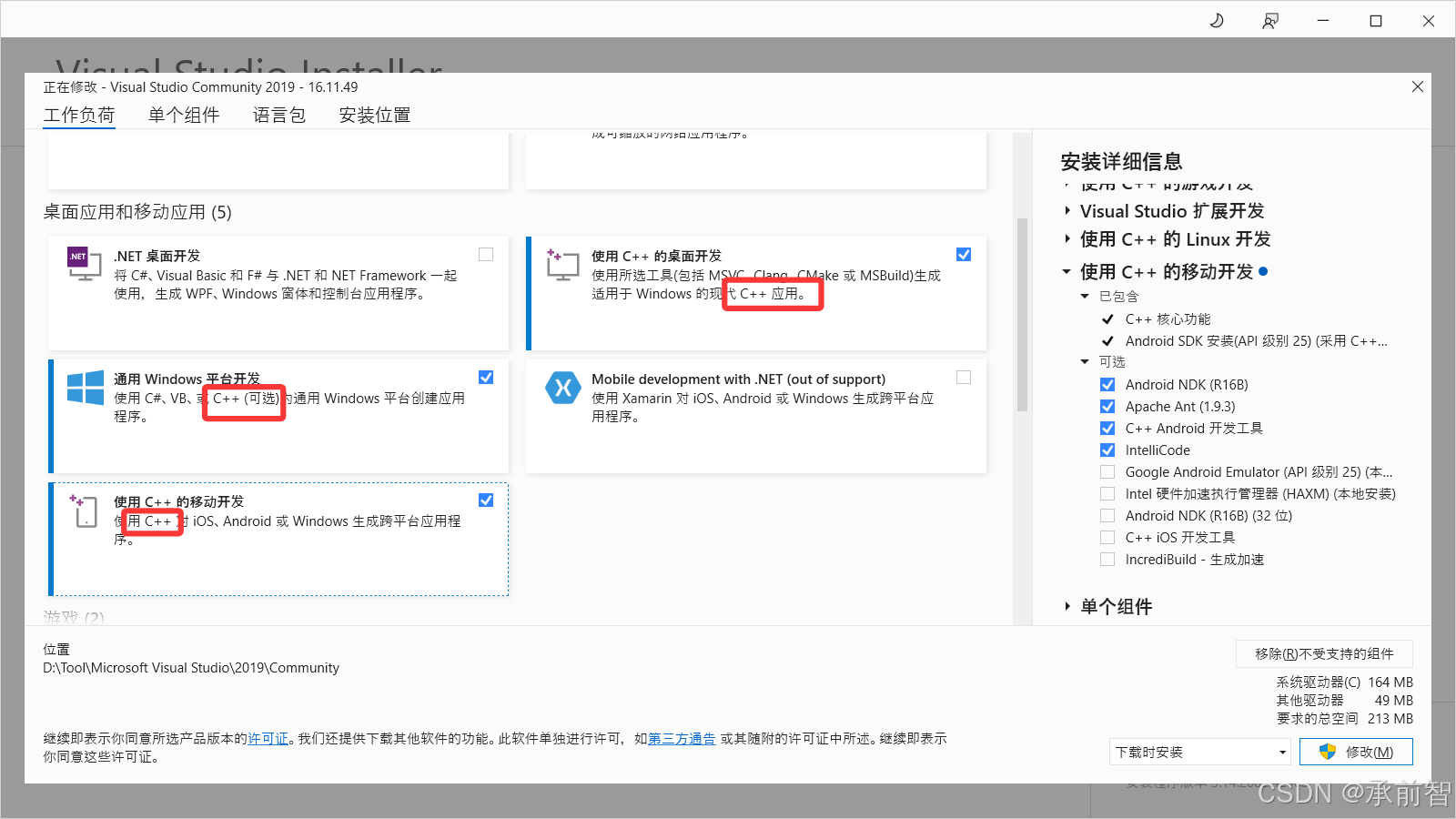Uncheck 通用 Windows 平台开发 workload
This screenshot has width=1456, height=819.
click(x=486, y=378)
